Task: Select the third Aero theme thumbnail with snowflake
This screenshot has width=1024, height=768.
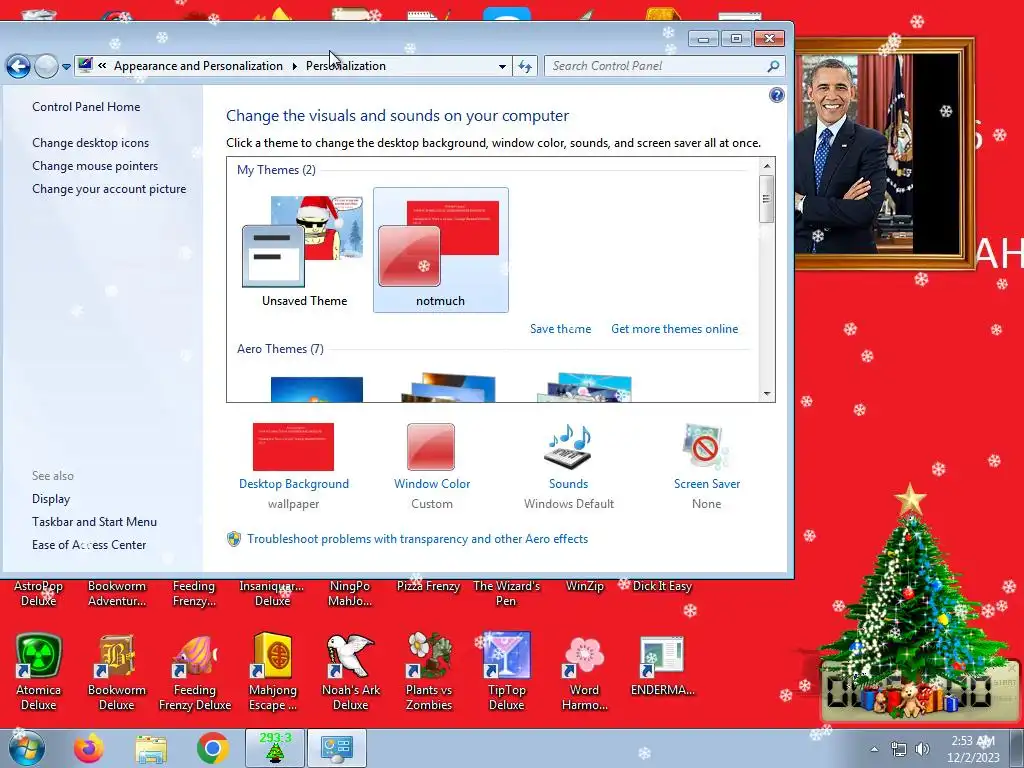Action: (585, 388)
